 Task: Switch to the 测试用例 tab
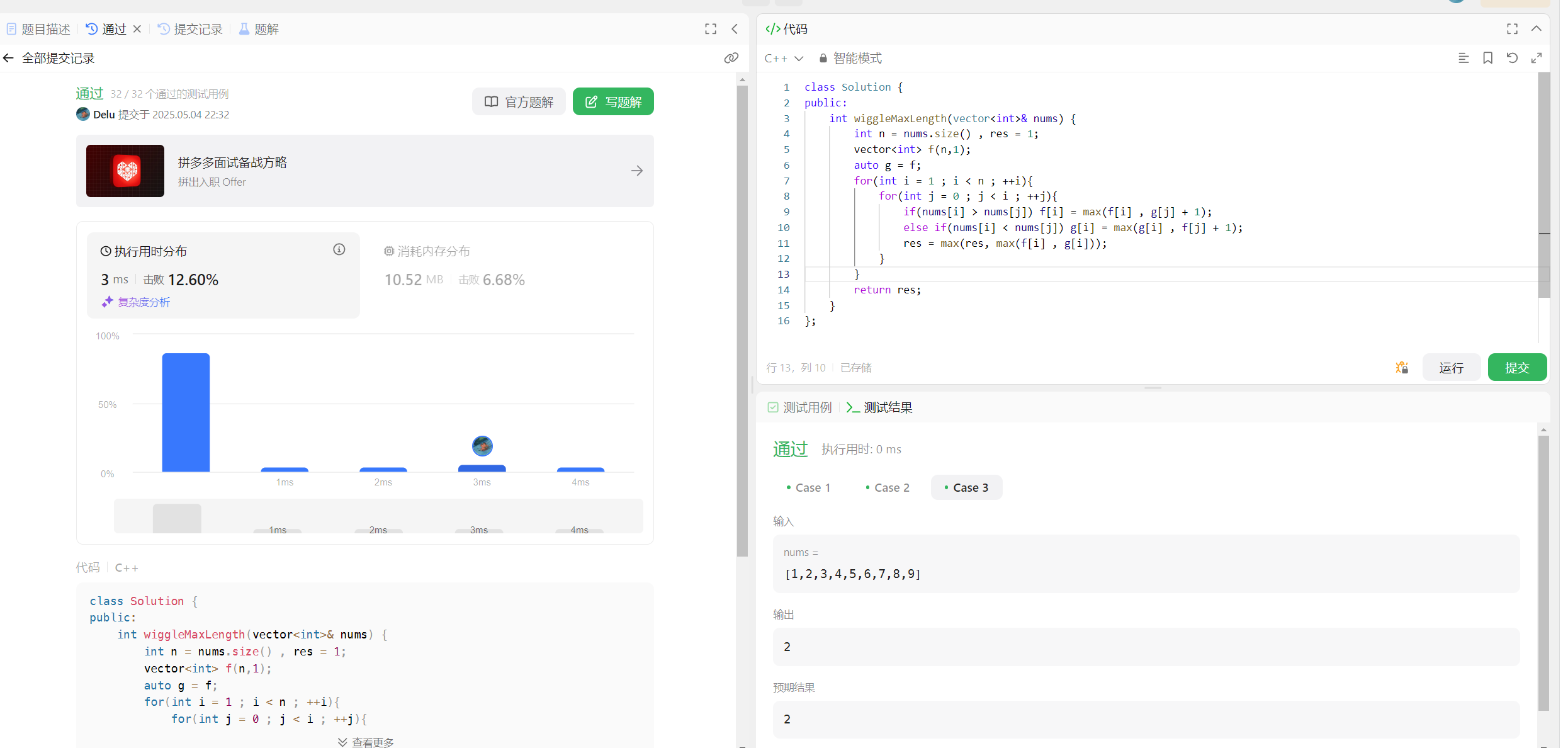[x=800, y=407]
